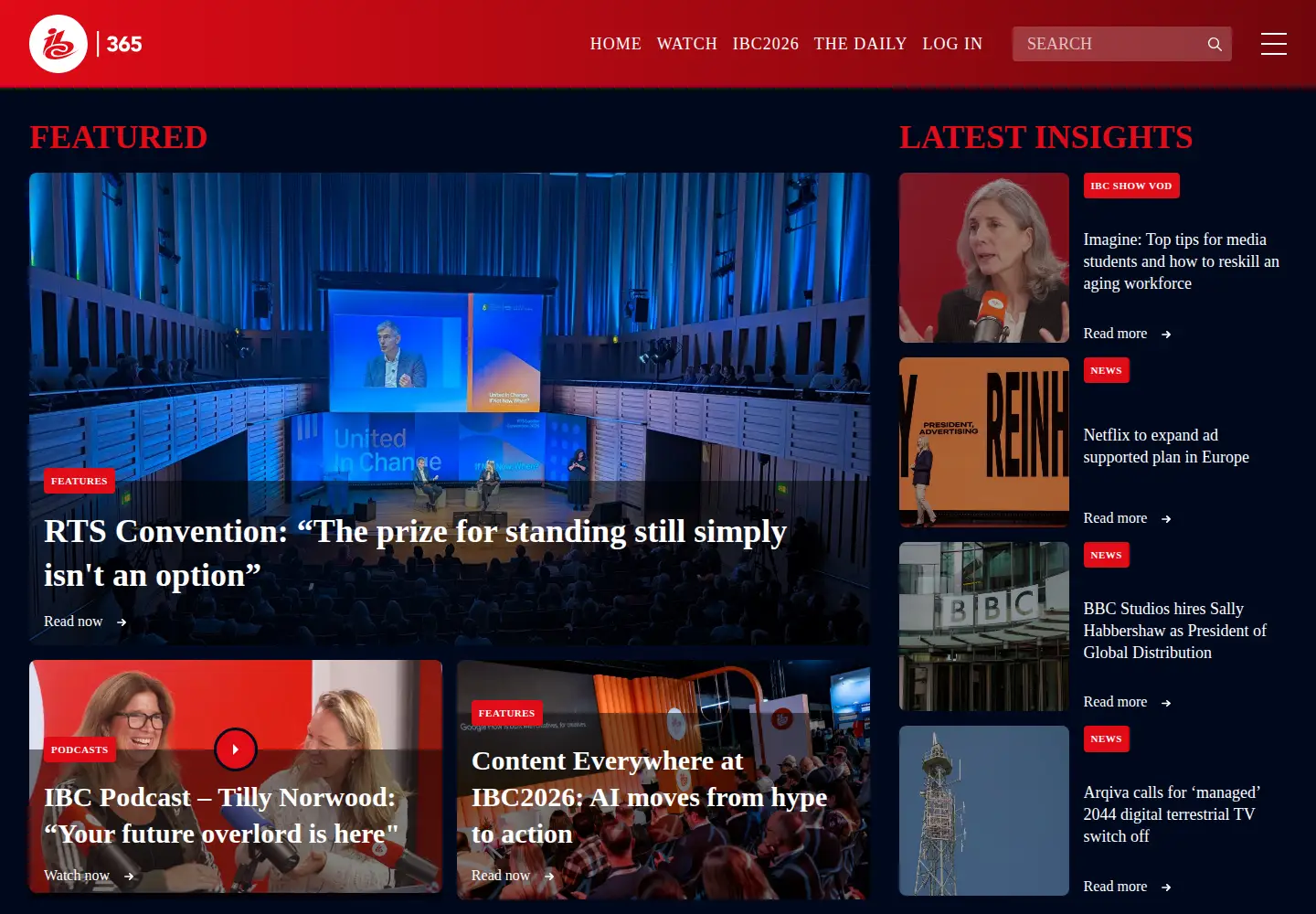Open the WATCH menu item

tap(687, 44)
